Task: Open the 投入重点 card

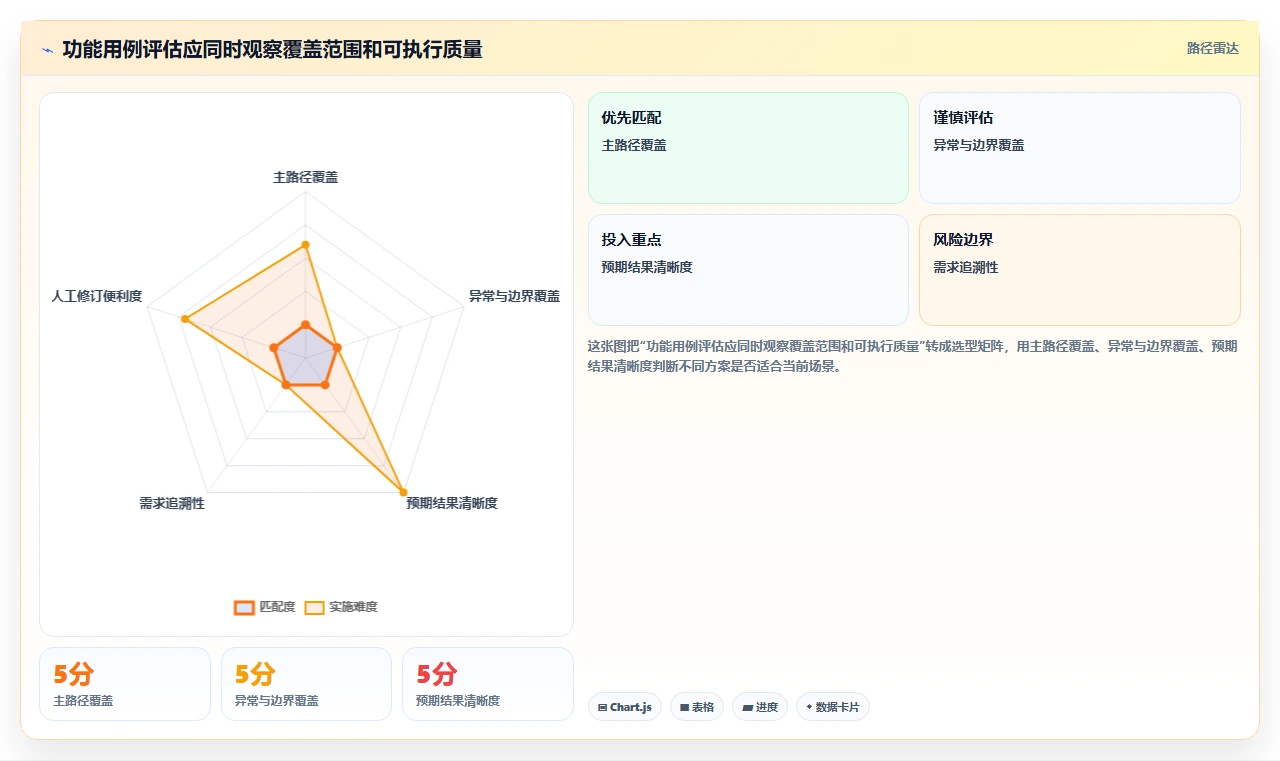Action: 748,270
